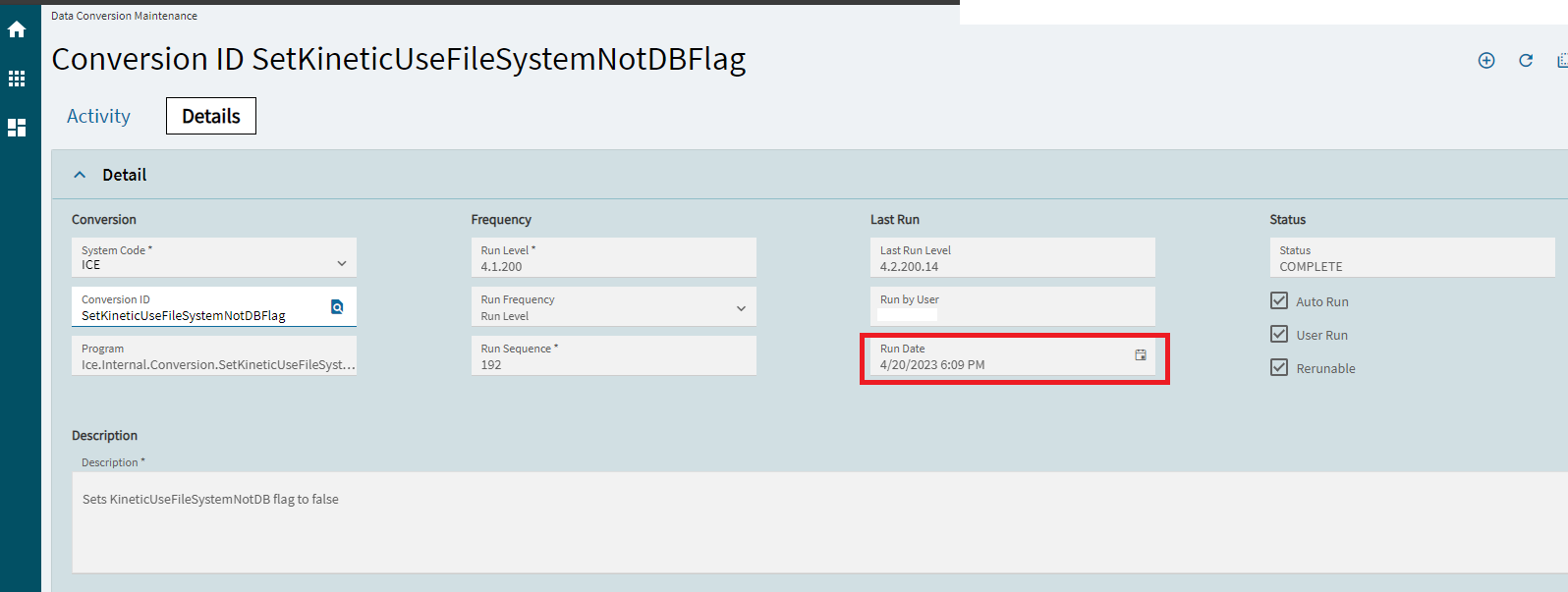Toggle the Auto Run checkbox
This screenshot has width=1568, height=592.
click(x=1279, y=300)
